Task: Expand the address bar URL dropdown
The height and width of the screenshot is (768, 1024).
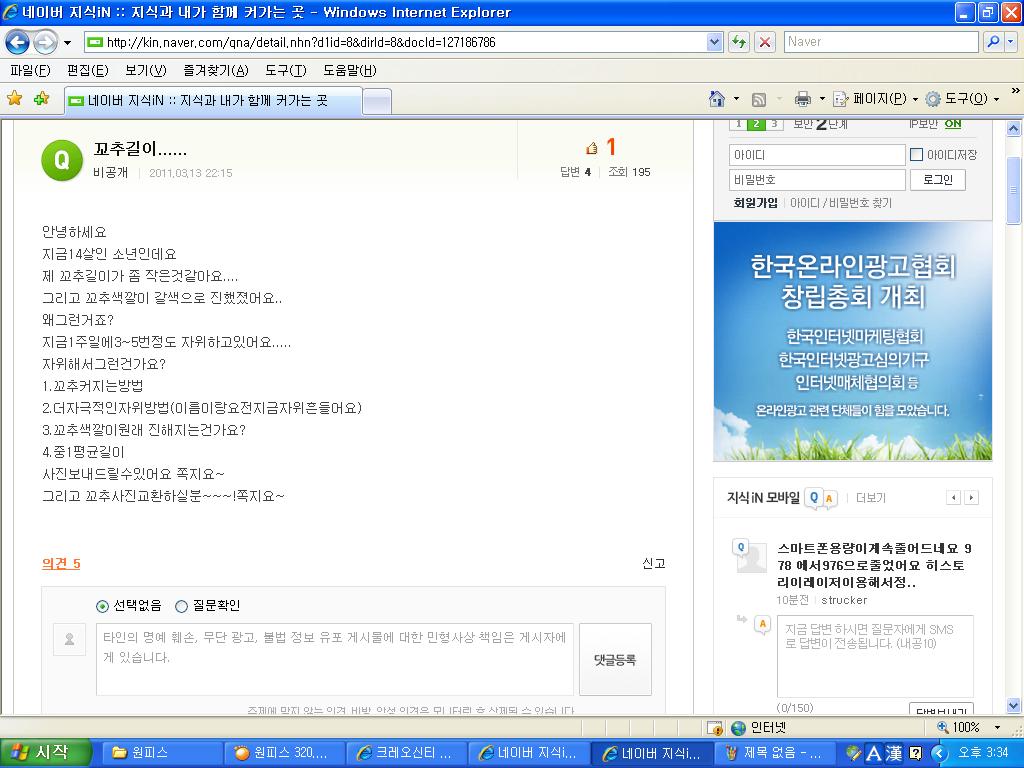Action: (x=714, y=42)
